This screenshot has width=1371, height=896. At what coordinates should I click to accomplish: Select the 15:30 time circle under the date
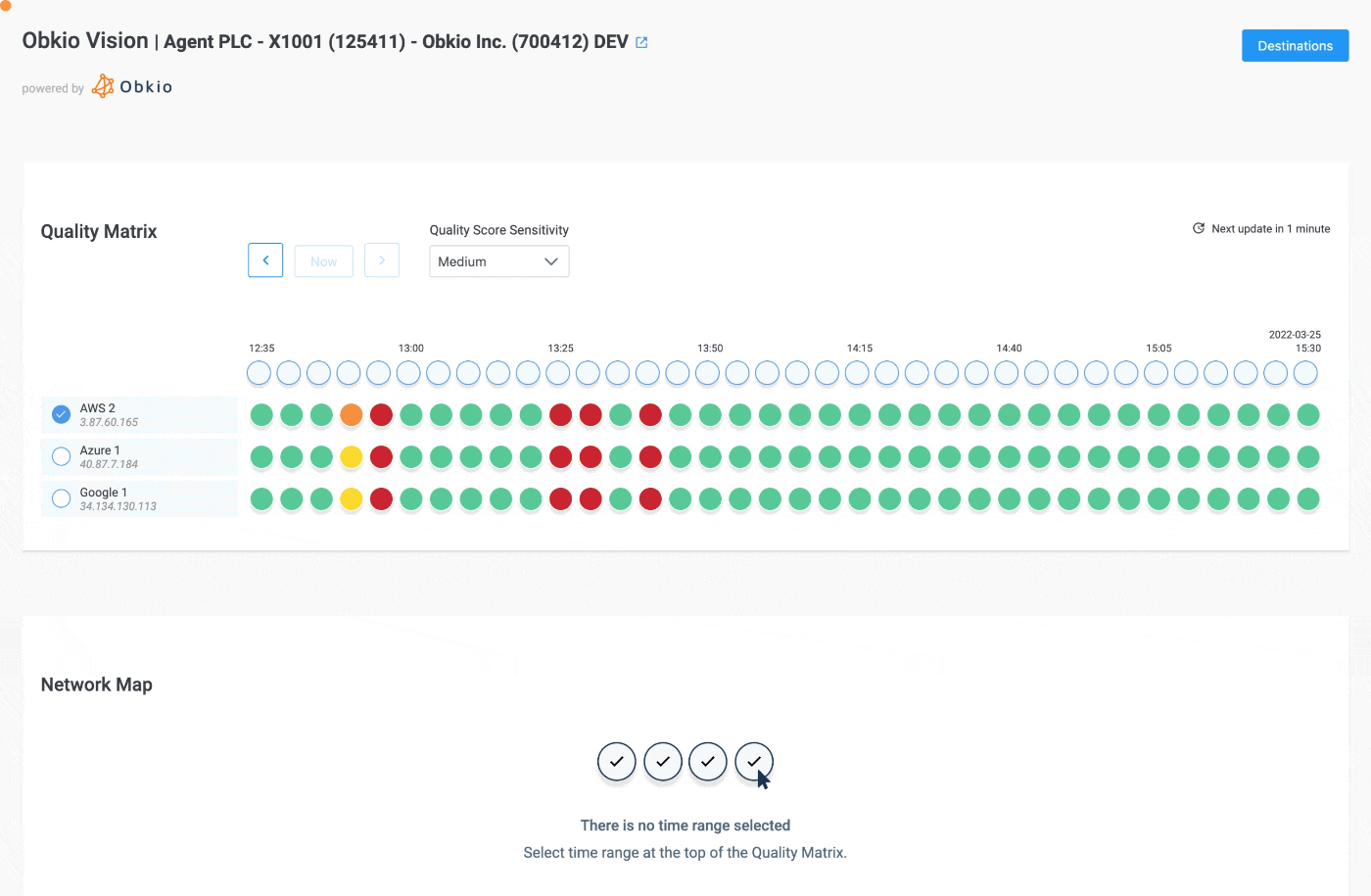tap(1306, 372)
